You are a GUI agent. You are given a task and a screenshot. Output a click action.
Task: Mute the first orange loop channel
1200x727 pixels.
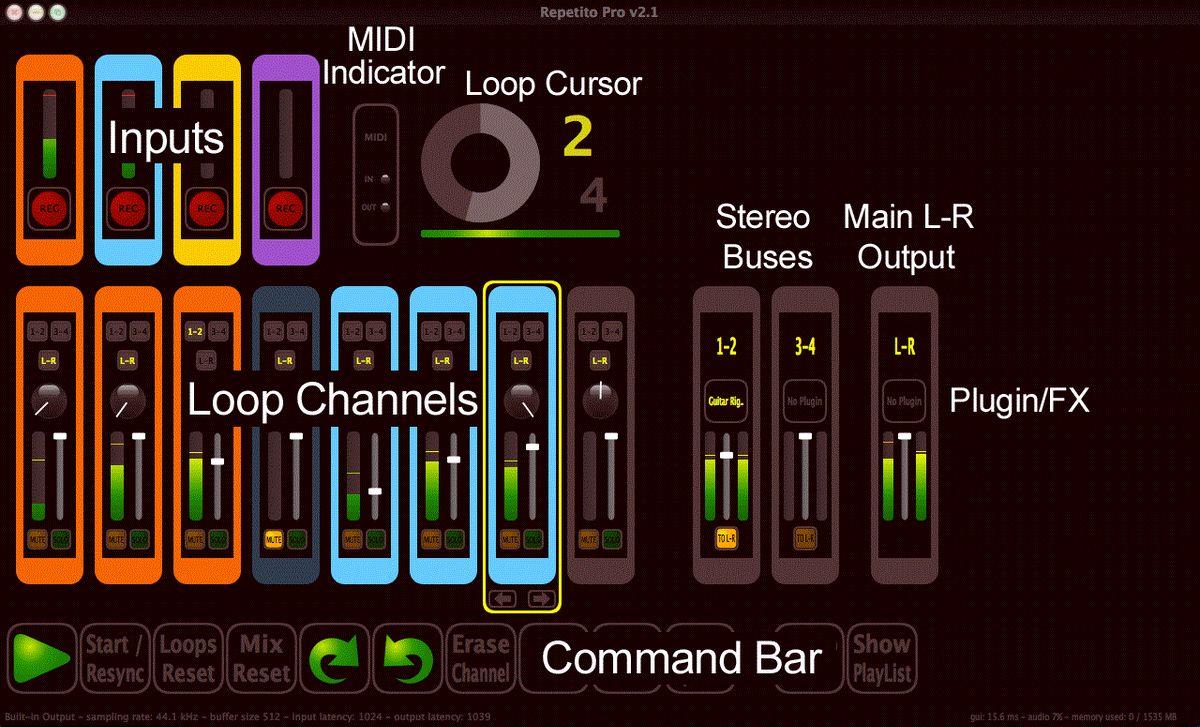pos(38,539)
